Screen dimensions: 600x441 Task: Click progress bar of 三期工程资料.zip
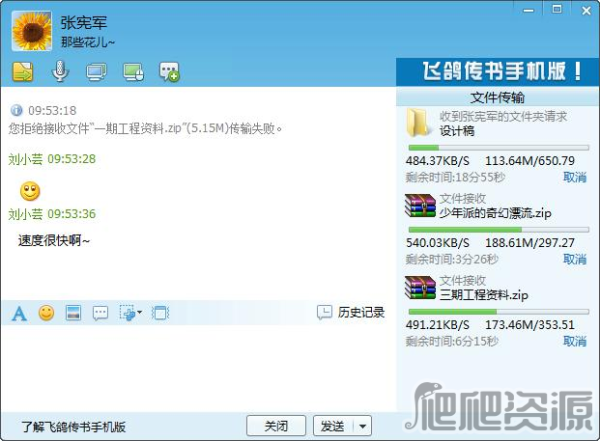click(499, 312)
